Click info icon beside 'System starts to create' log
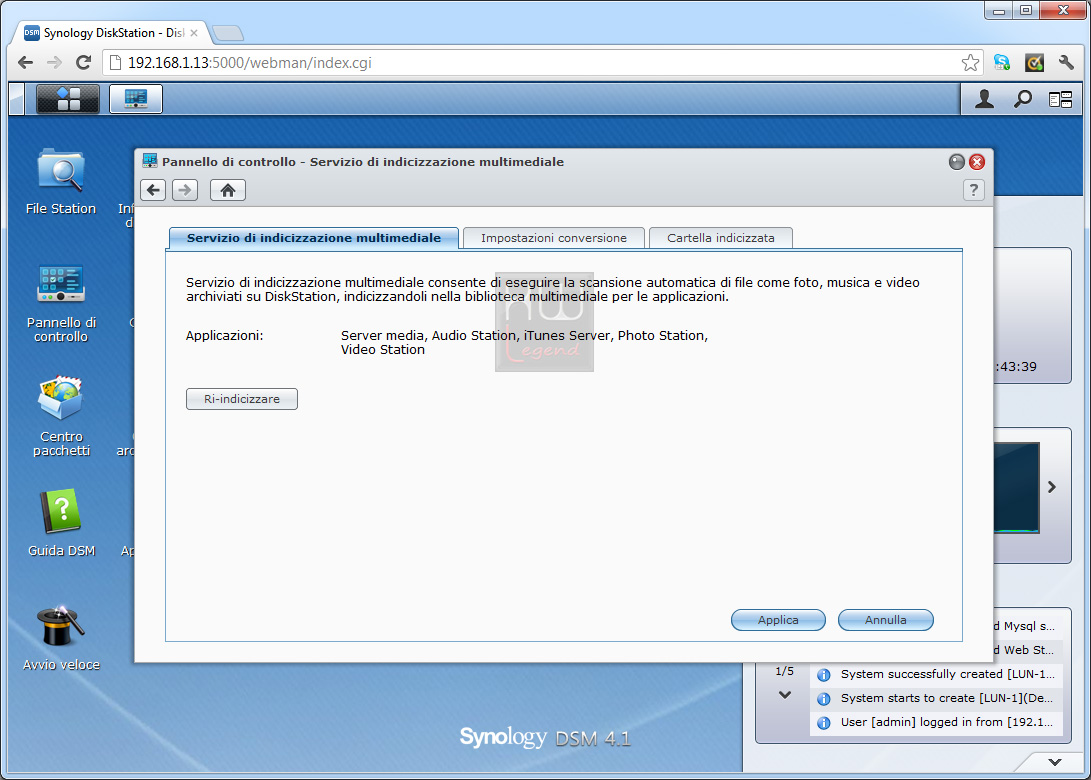This screenshot has height=780, width=1091. [824, 699]
